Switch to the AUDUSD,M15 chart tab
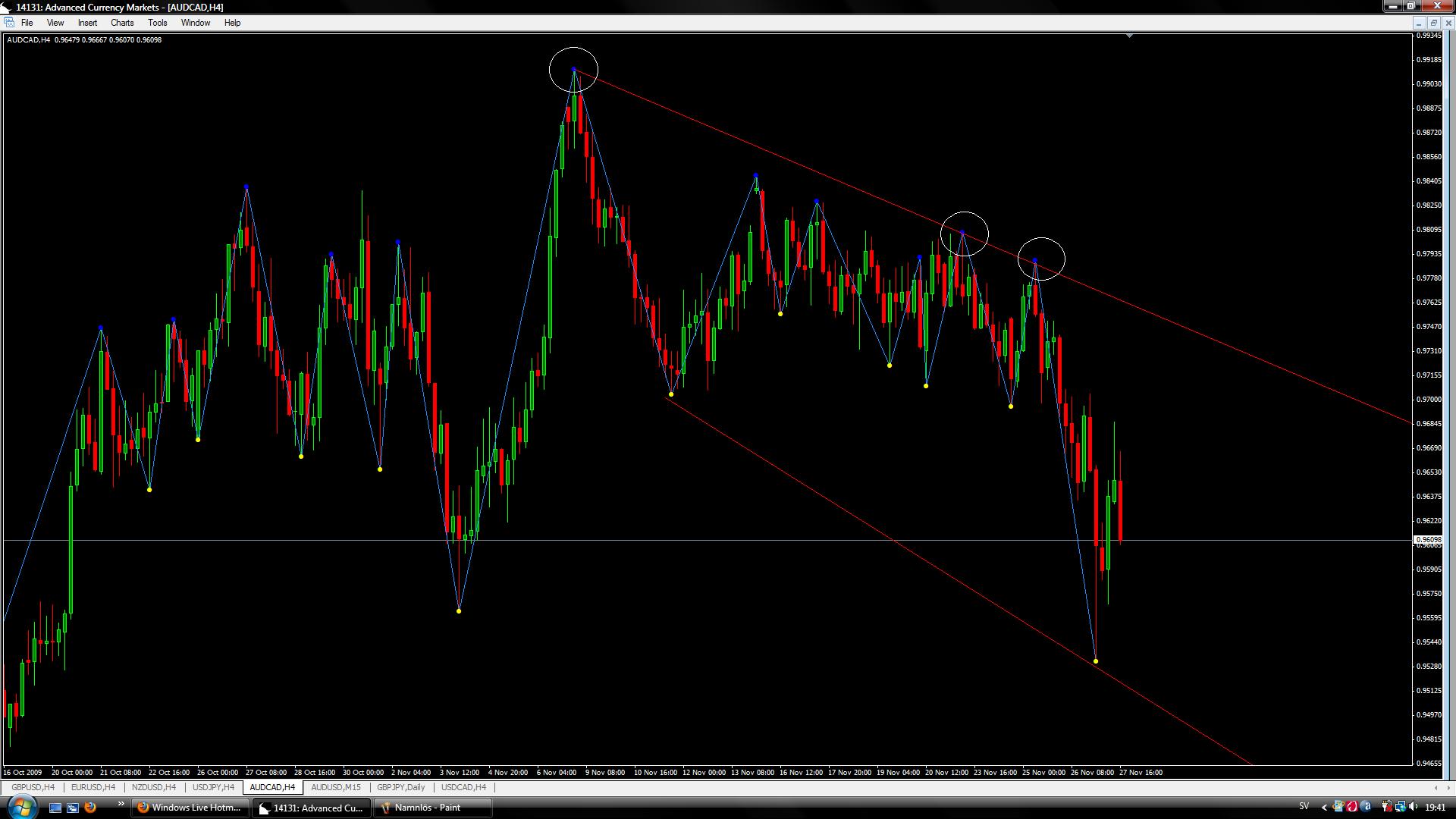The height and width of the screenshot is (819, 1456). click(x=336, y=787)
